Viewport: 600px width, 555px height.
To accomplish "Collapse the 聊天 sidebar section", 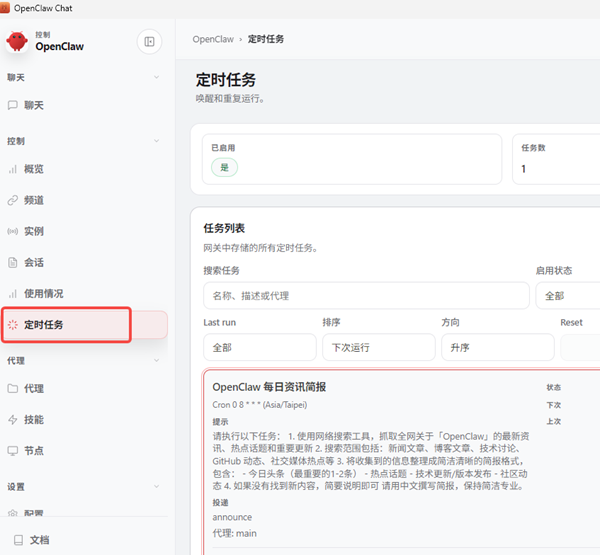I will pos(156,77).
